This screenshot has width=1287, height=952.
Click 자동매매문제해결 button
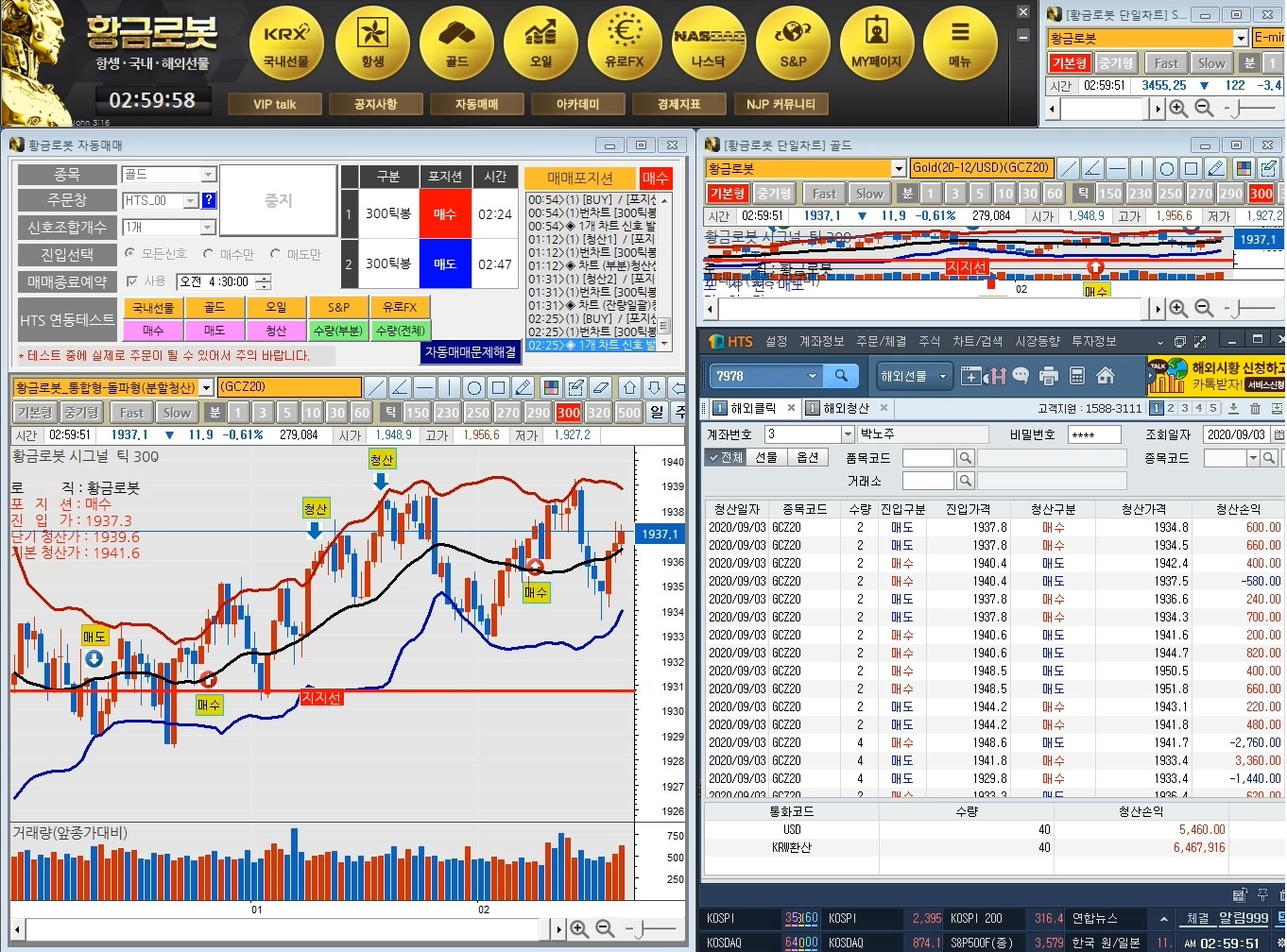point(471,351)
